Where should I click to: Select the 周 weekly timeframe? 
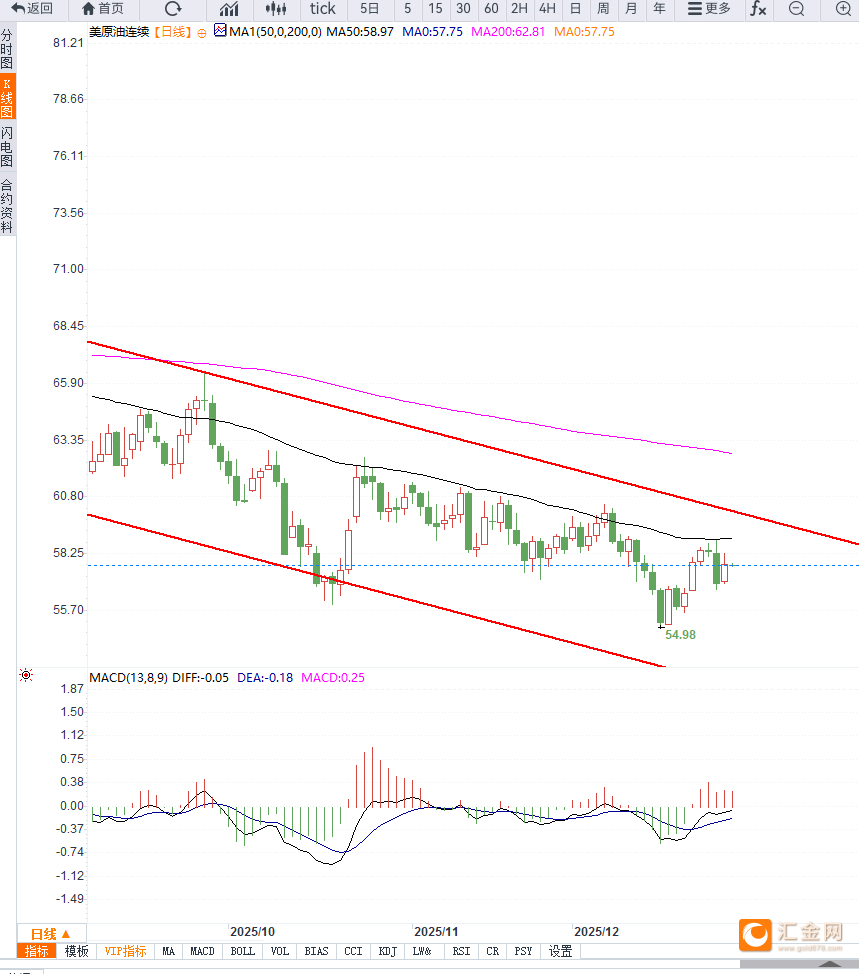click(x=603, y=9)
